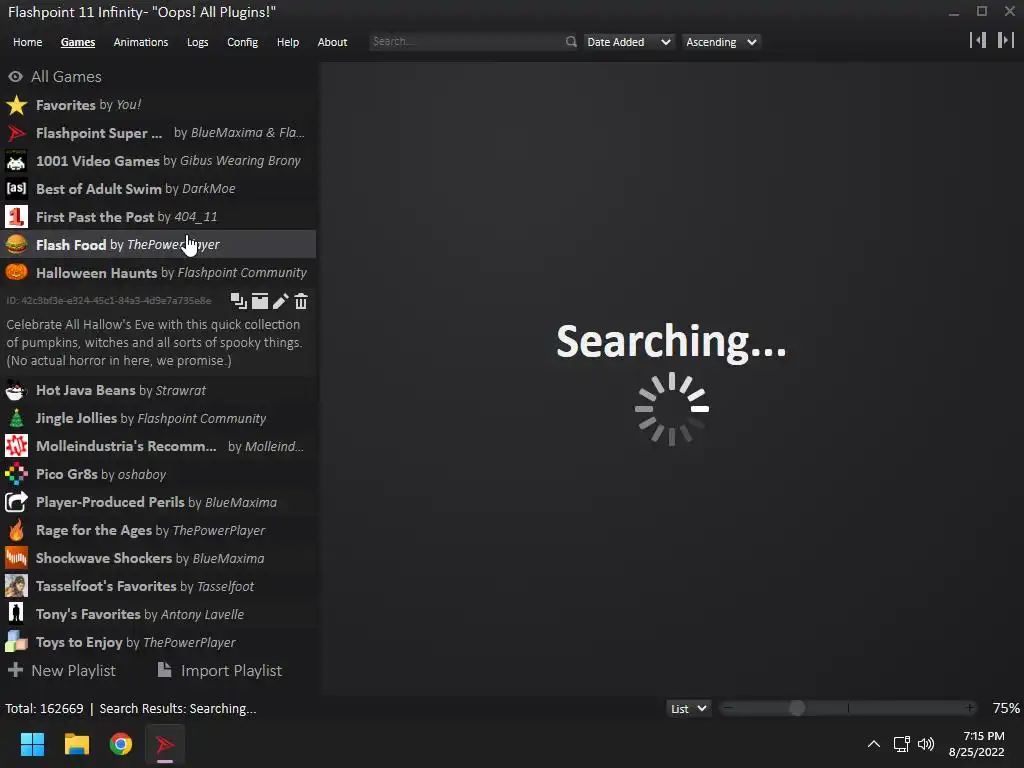This screenshot has width=1024, height=768.
Task: Delete Halloween Haunts playlist with trash icon
Action: pyautogui.click(x=300, y=301)
